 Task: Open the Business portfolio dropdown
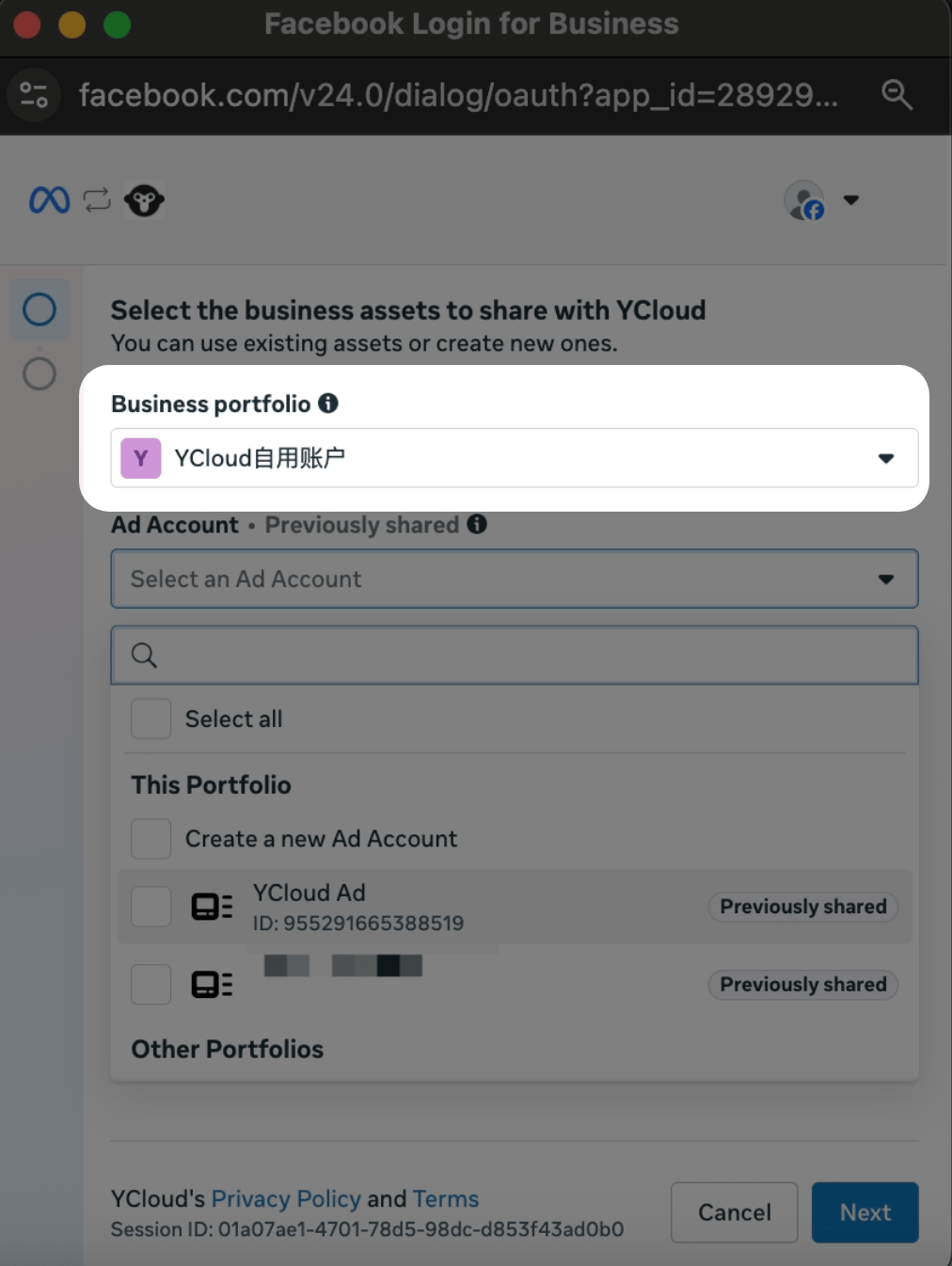[x=515, y=458]
